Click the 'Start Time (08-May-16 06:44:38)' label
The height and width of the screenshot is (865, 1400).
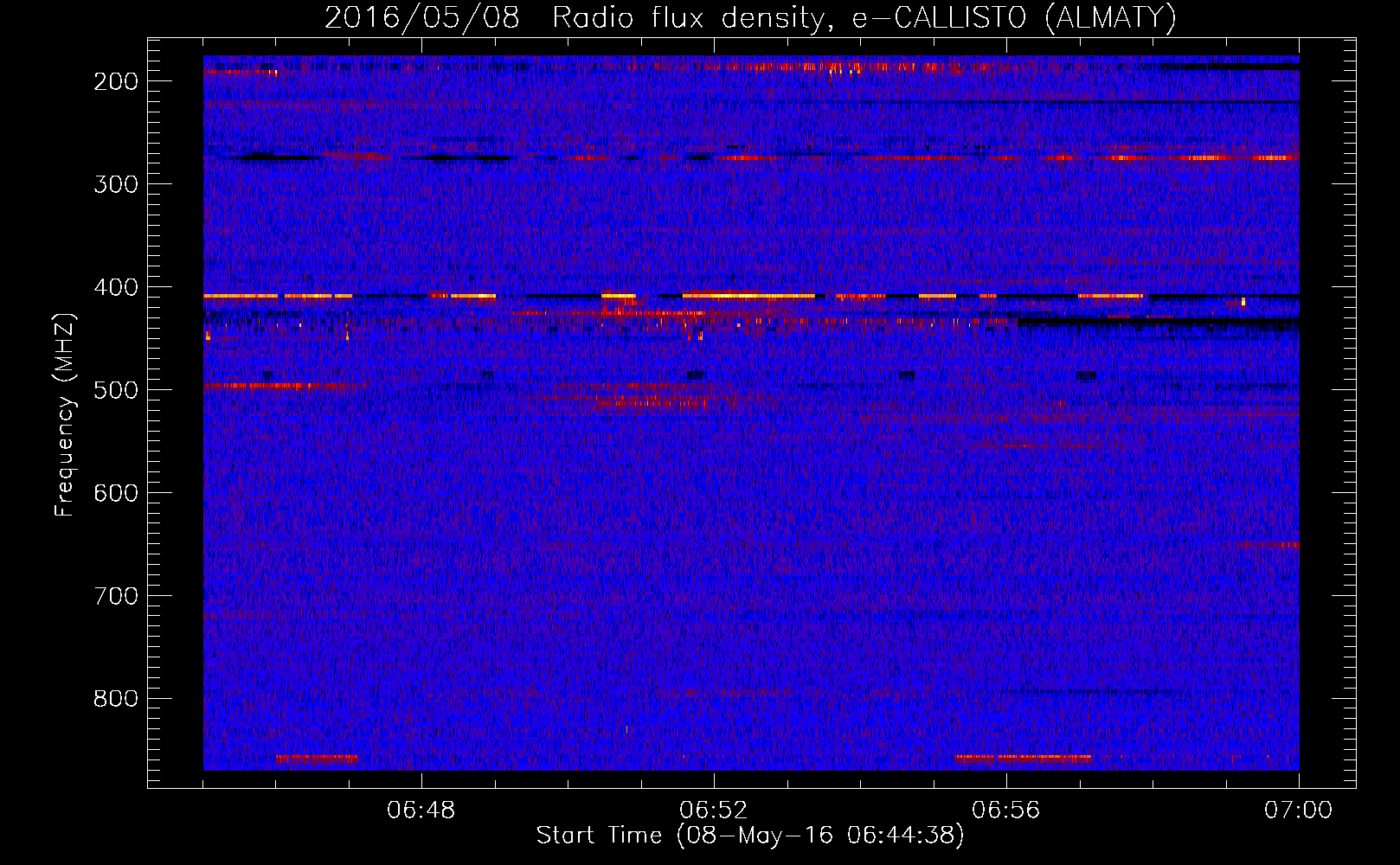[x=750, y=836]
